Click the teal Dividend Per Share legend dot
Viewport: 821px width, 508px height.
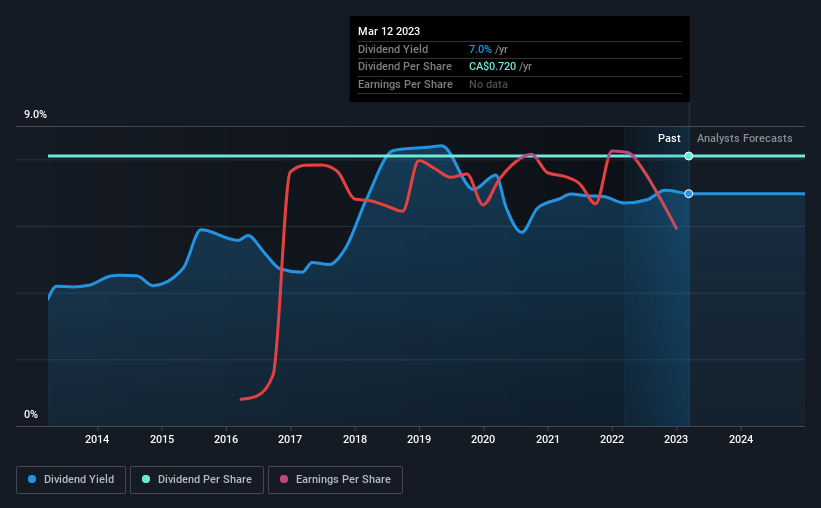point(146,479)
